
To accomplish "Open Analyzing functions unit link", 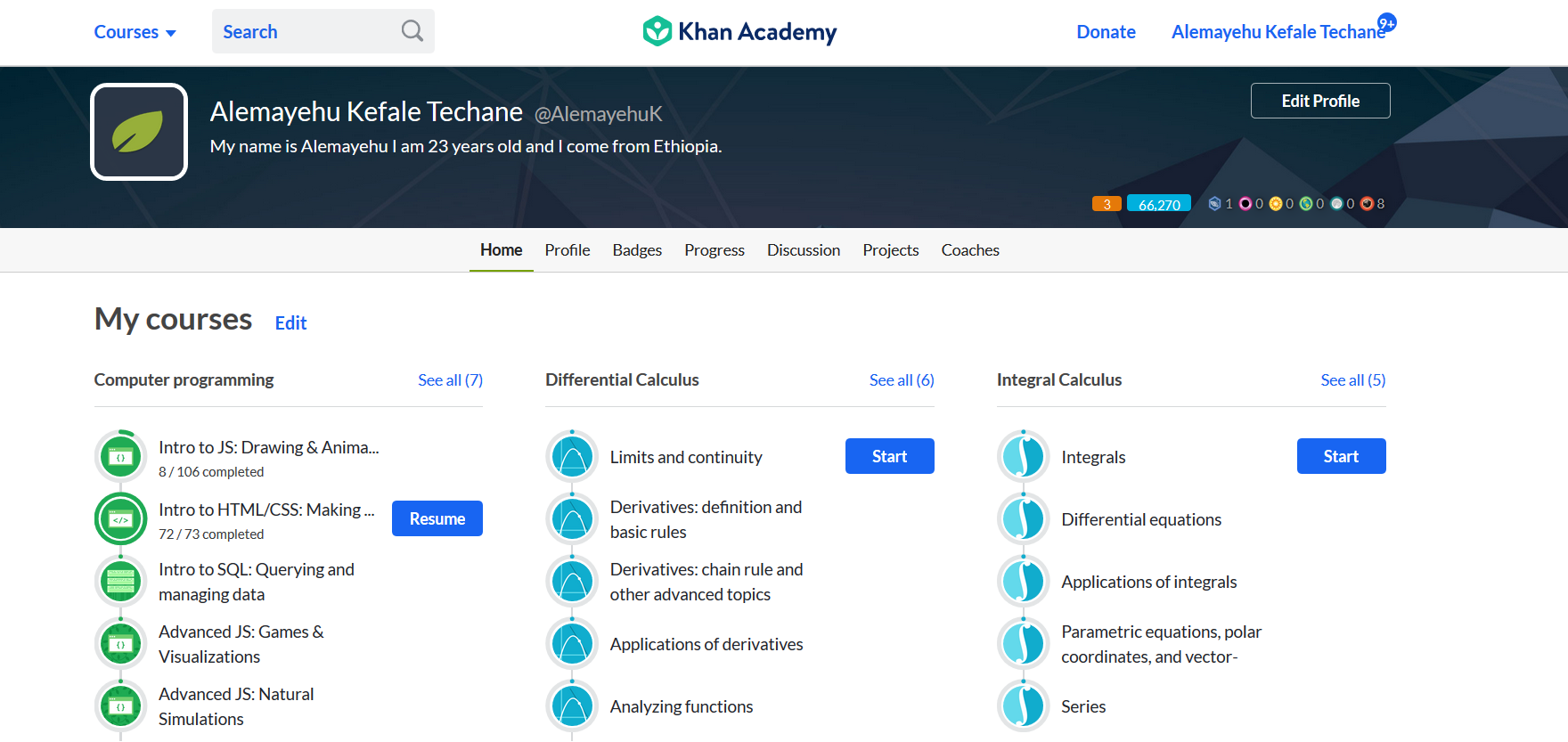I will click(682, 706).
